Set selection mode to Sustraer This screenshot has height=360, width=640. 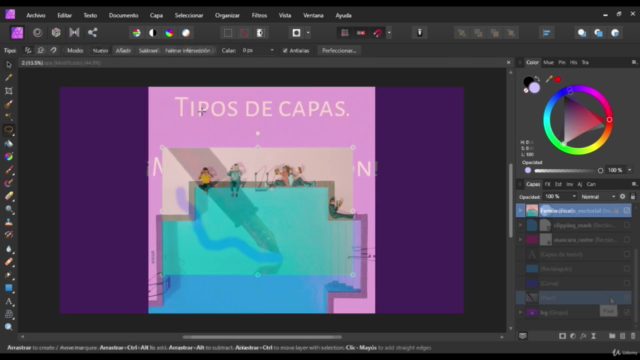148,51
